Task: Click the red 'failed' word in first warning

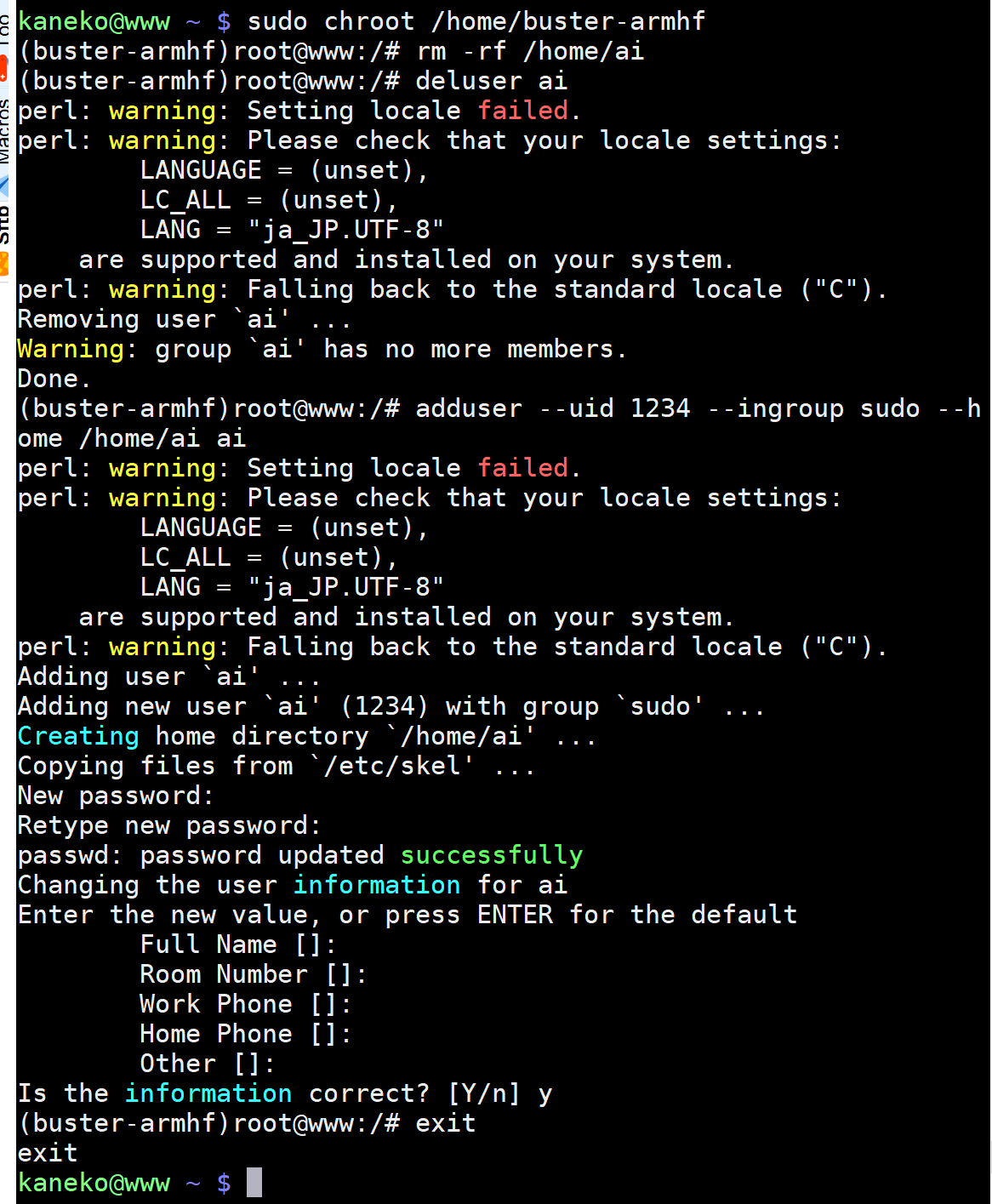Action: [x=522, y=111]
